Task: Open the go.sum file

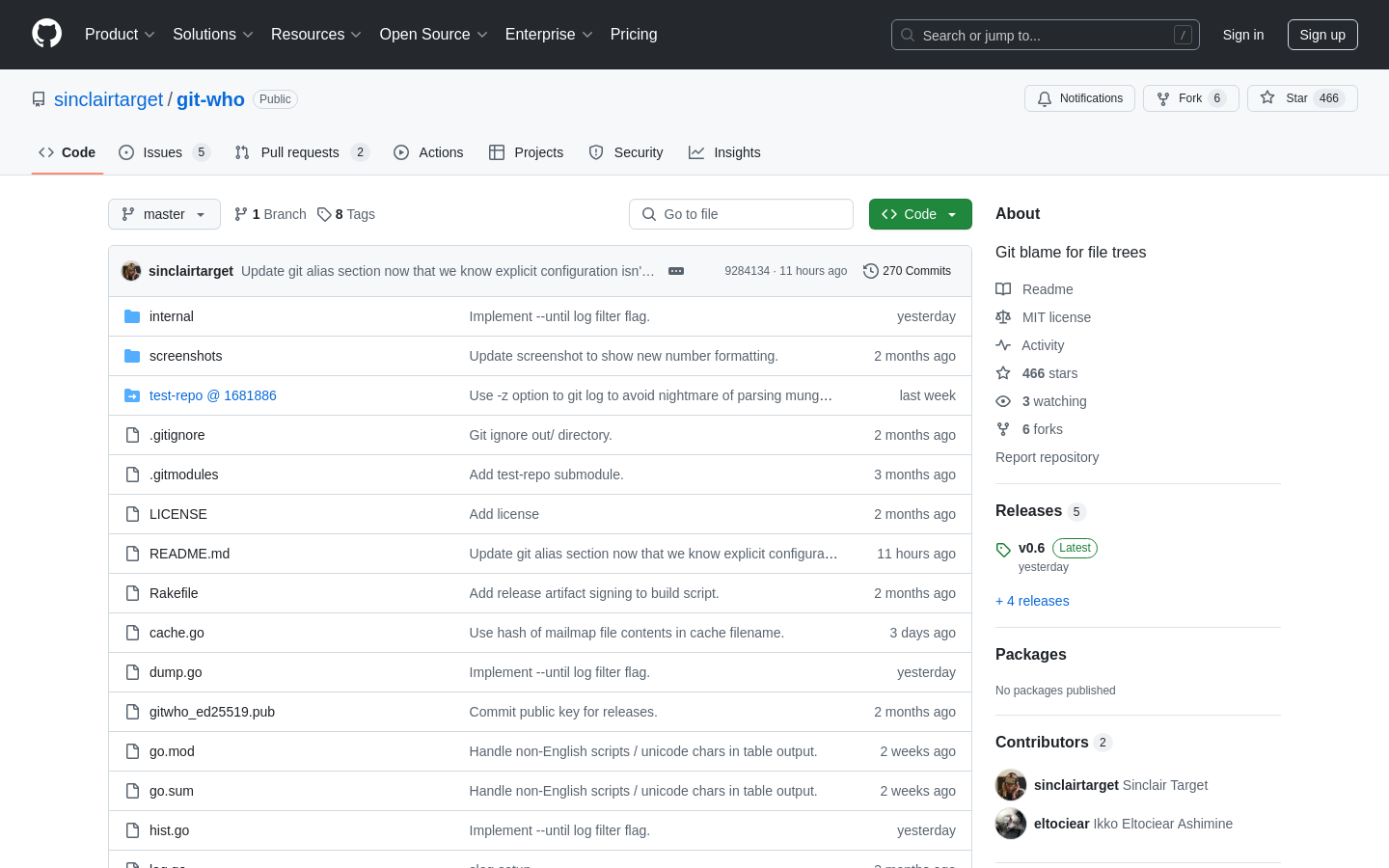Action: click(x=172, y=791)
